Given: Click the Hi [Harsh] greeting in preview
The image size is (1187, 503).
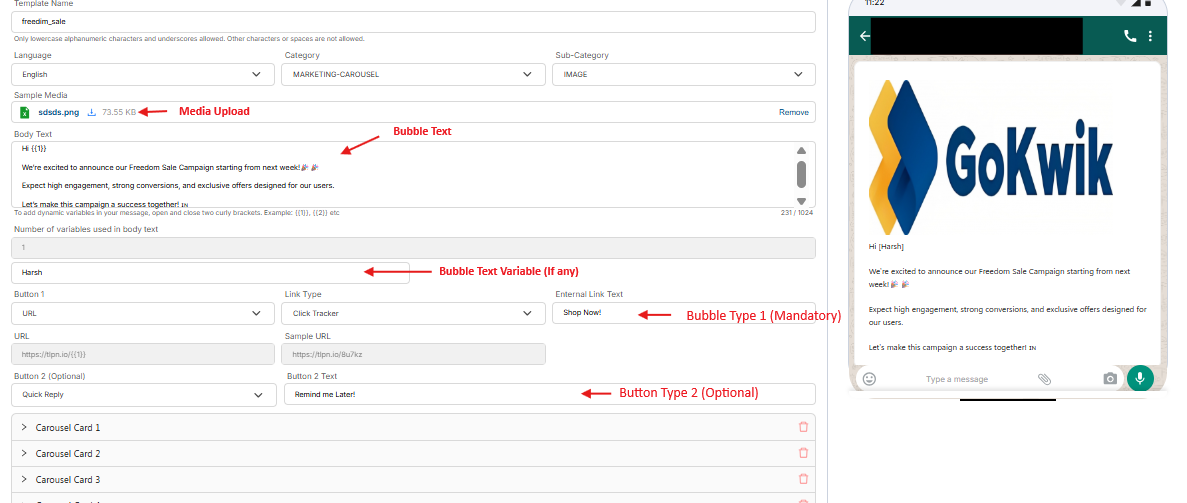Looking at the screenshot, I should 886,246.
